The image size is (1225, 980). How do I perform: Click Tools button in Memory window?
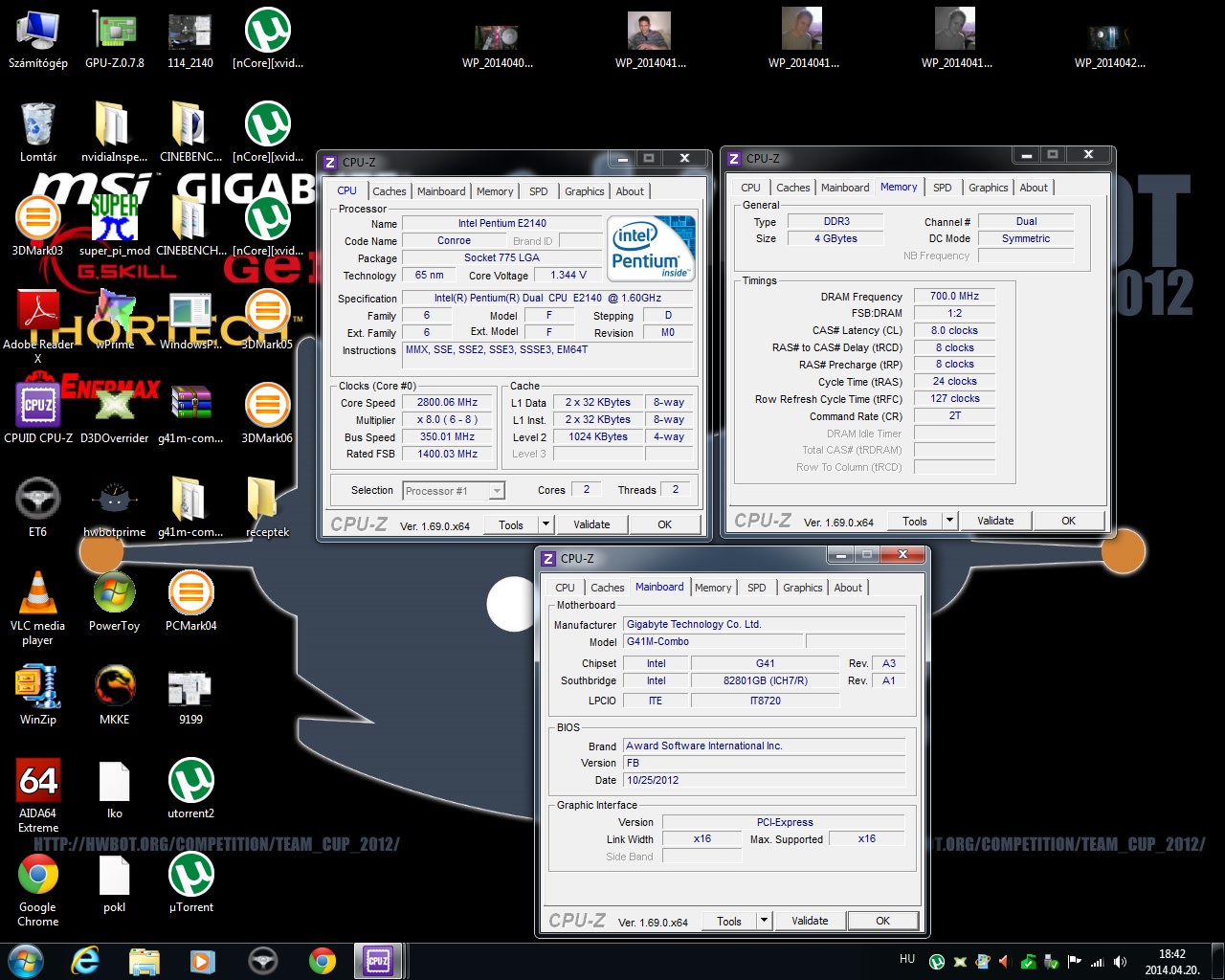[915, 521]
